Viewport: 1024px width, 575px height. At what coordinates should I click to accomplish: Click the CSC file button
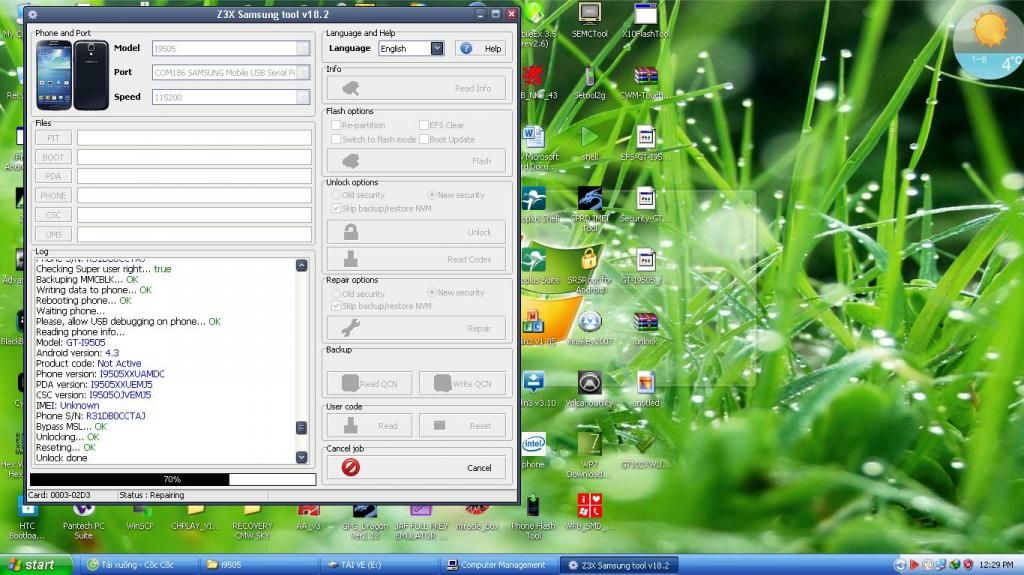pos(53,215)
